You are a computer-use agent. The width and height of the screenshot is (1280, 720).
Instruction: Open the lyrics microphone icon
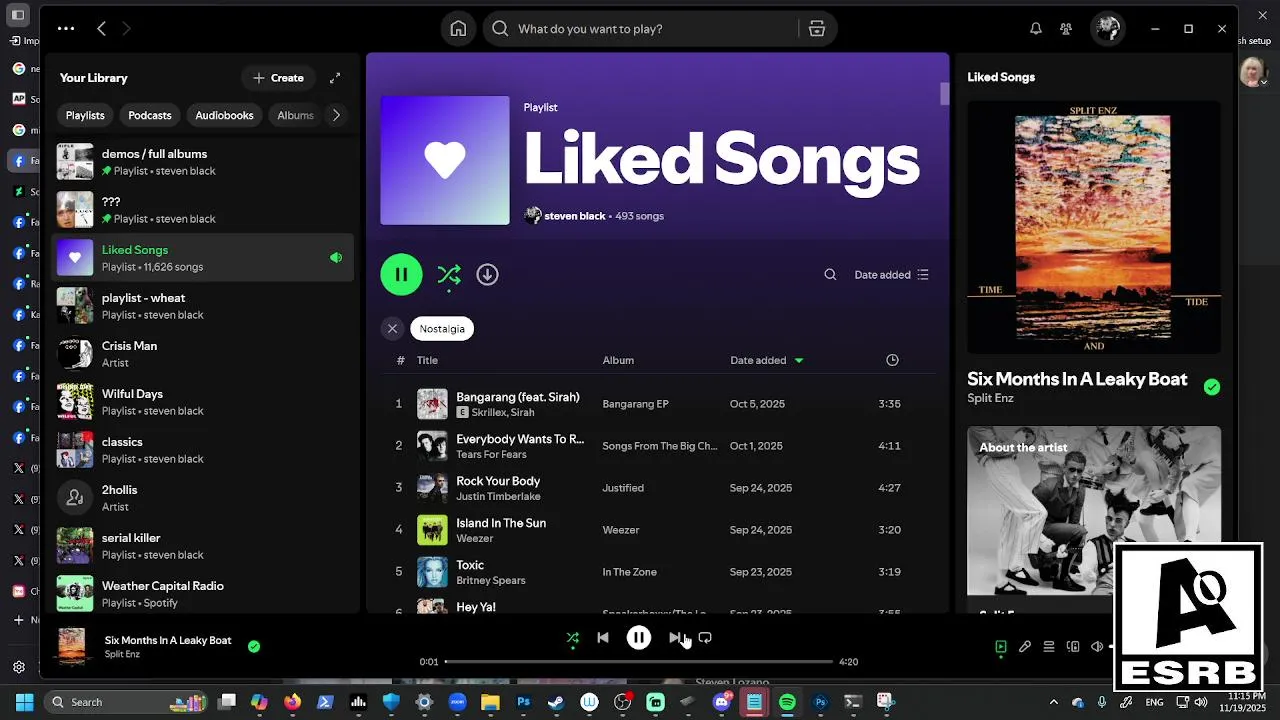click(1025, 647)
